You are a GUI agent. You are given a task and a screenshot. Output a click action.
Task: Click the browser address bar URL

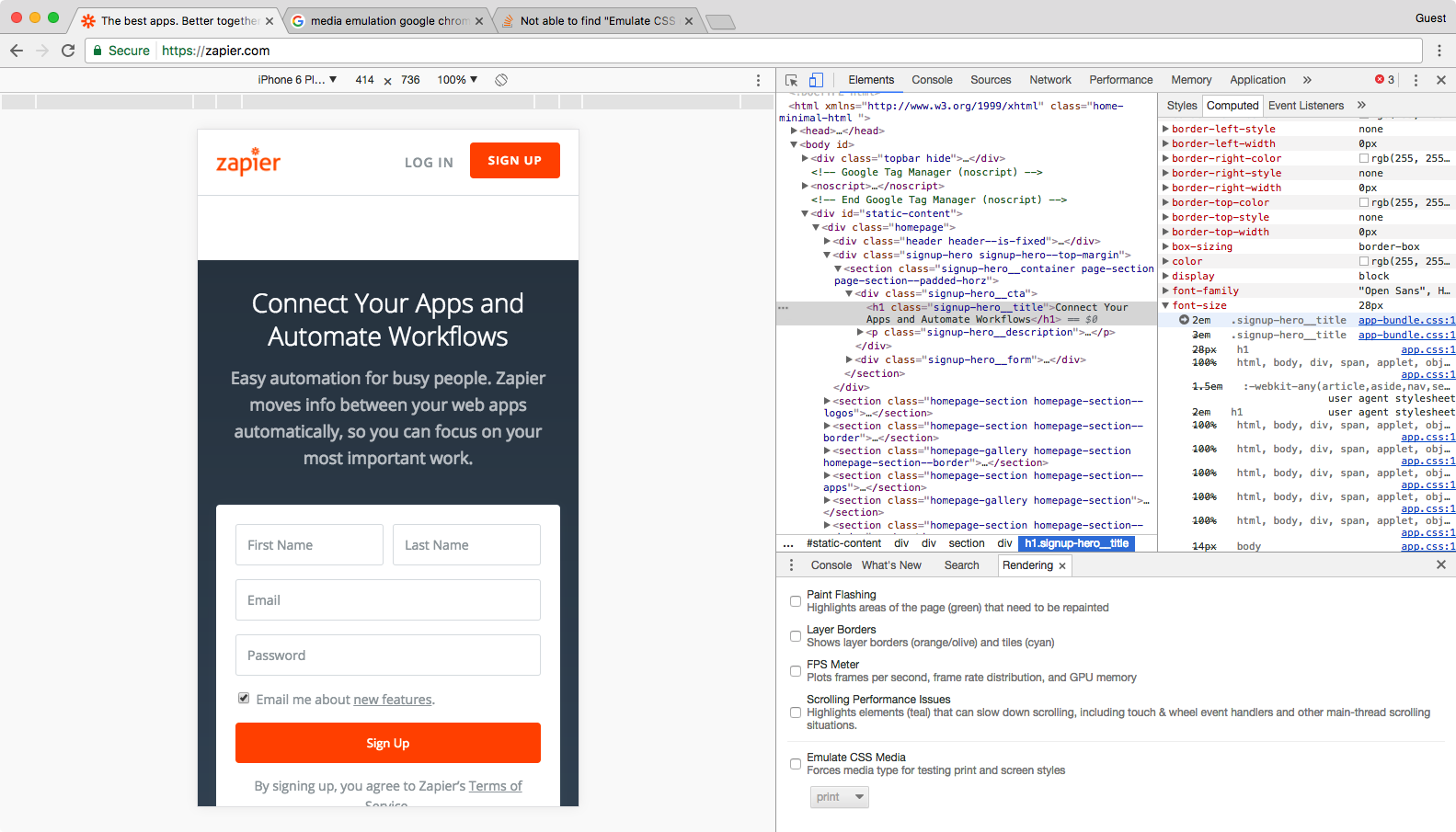pyautogui.click(x=216, y=51)
